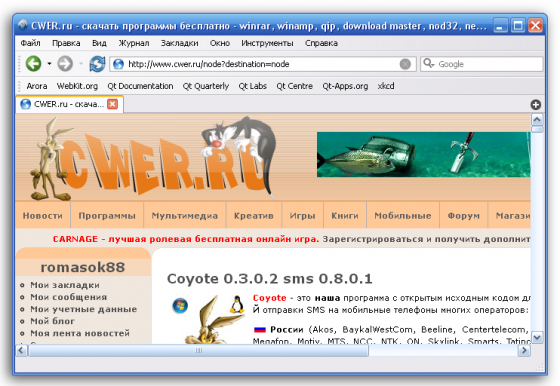Open the Back button history dropdown arrow

49,64
